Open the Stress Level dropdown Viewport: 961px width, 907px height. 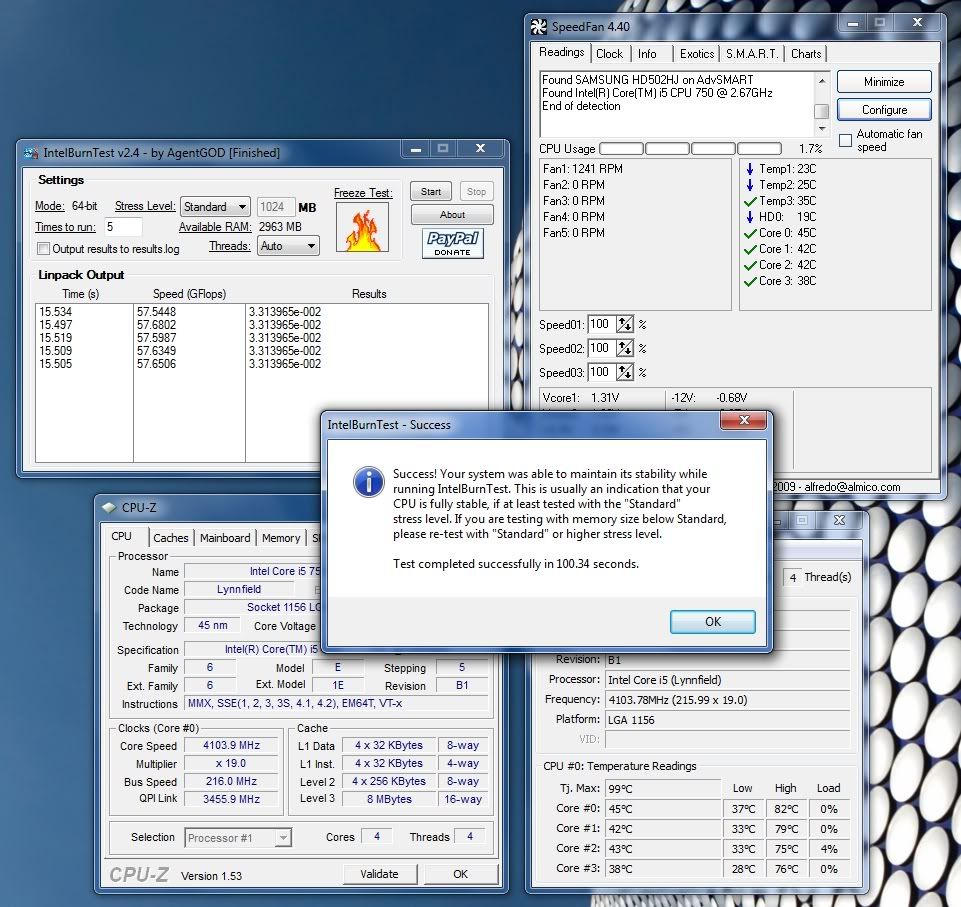point(215,207)
